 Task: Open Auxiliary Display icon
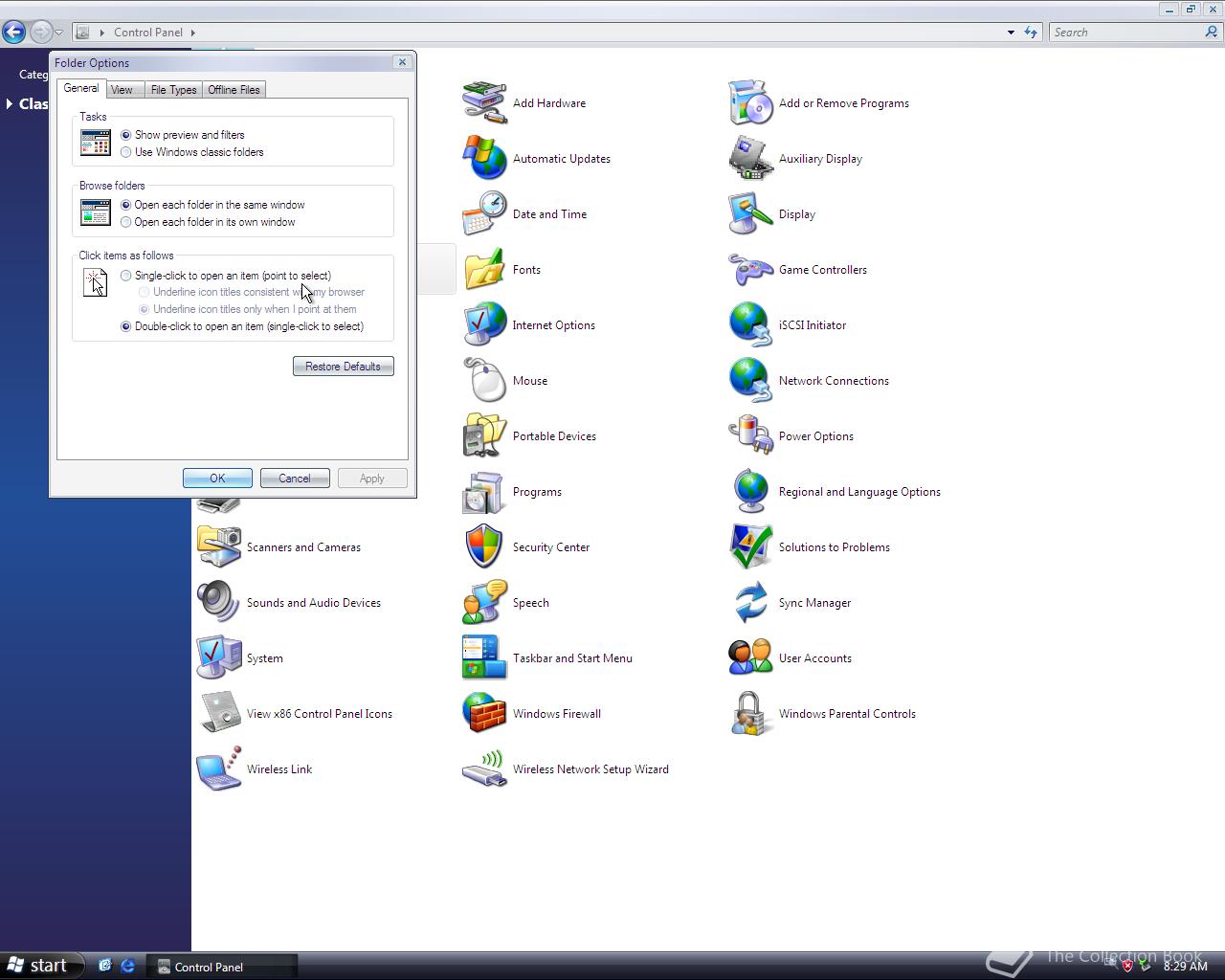[x=750, y=159]
